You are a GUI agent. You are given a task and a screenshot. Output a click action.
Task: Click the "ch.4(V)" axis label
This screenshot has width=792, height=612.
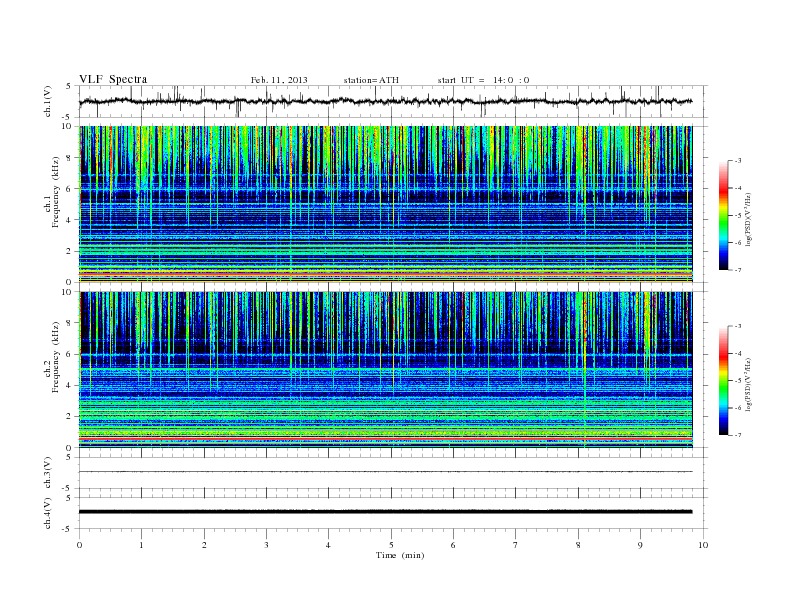pos(48,513)
